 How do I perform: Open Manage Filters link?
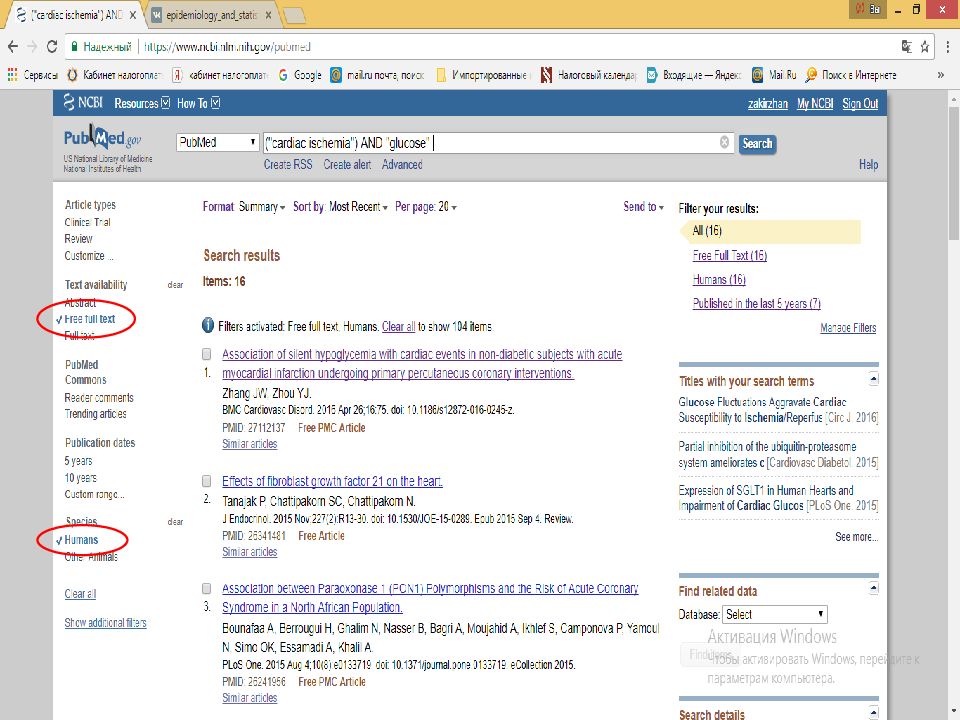click(848, 328)
